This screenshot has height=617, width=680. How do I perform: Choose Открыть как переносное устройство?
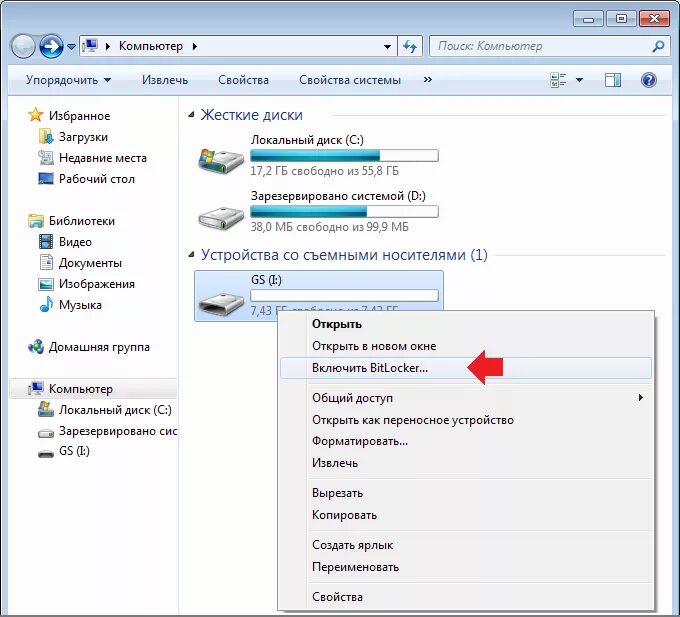(466, 420)
